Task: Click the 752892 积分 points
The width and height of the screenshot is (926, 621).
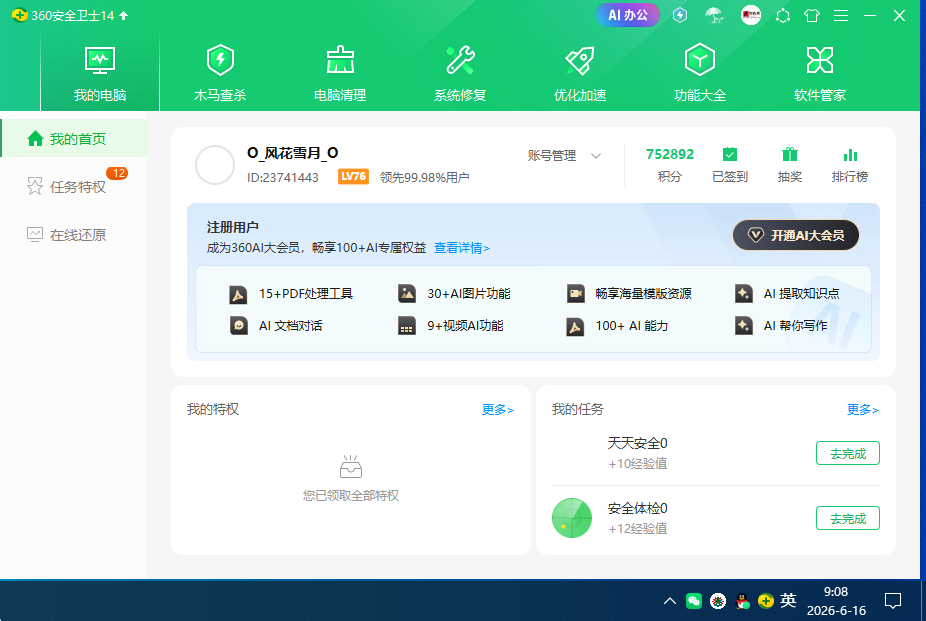Action: point(670,165)
